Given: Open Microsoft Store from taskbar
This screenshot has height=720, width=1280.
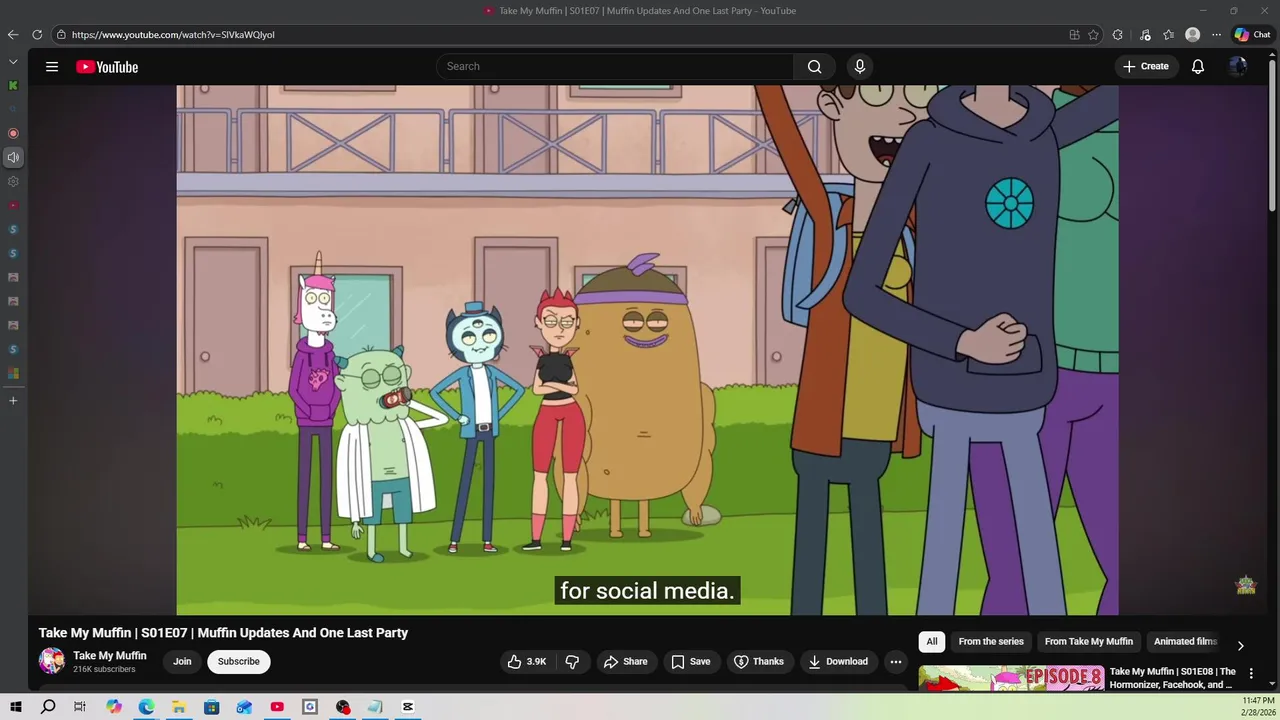Looking at the screenshot, I should tap(212, 707).
